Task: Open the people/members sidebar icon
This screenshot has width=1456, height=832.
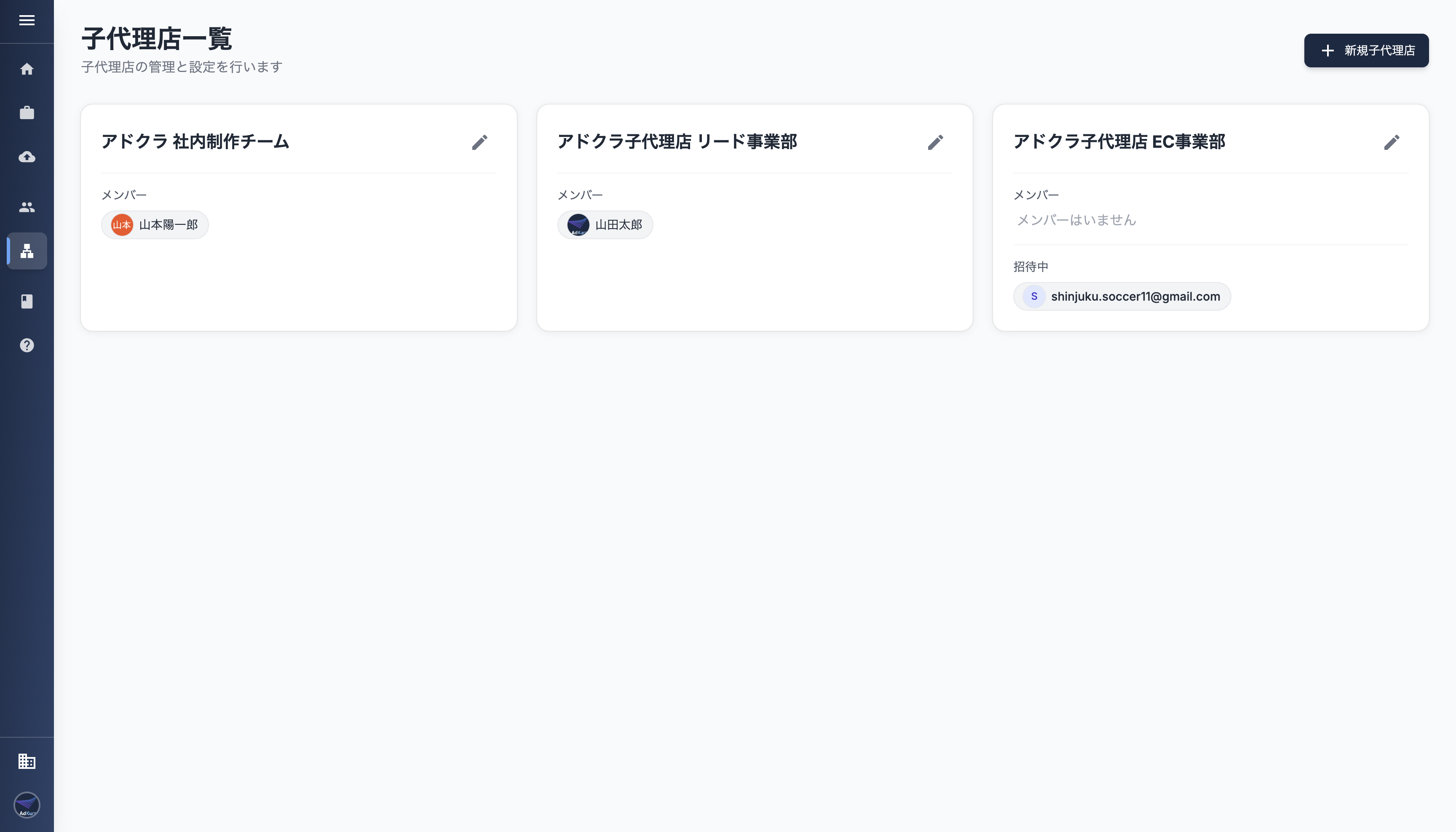Action: [x=27, y=207]
